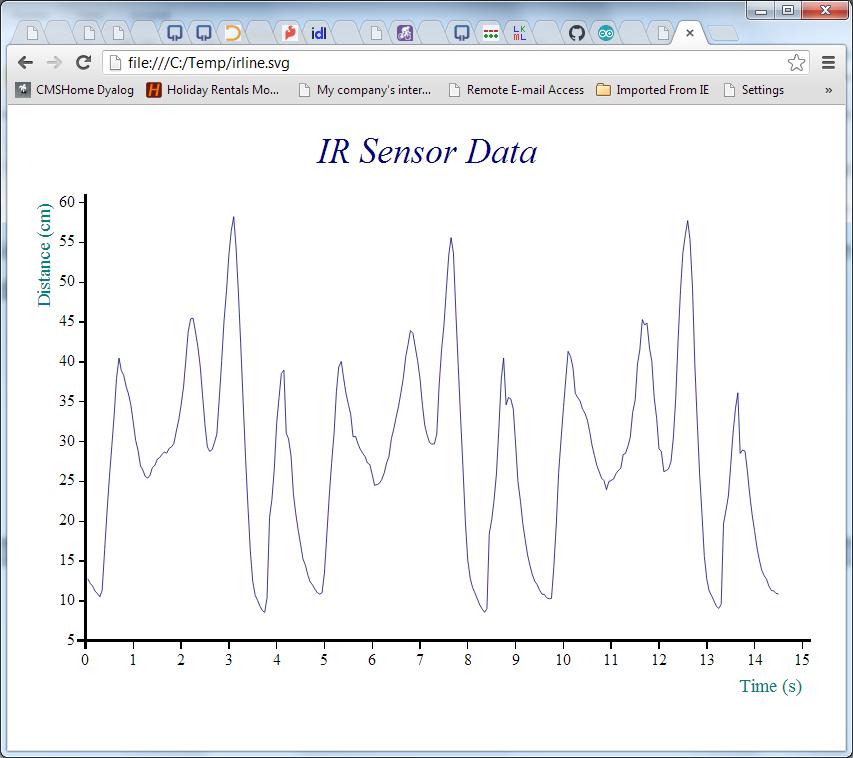Open the Chrome hamburger menu

coord(828,63)
